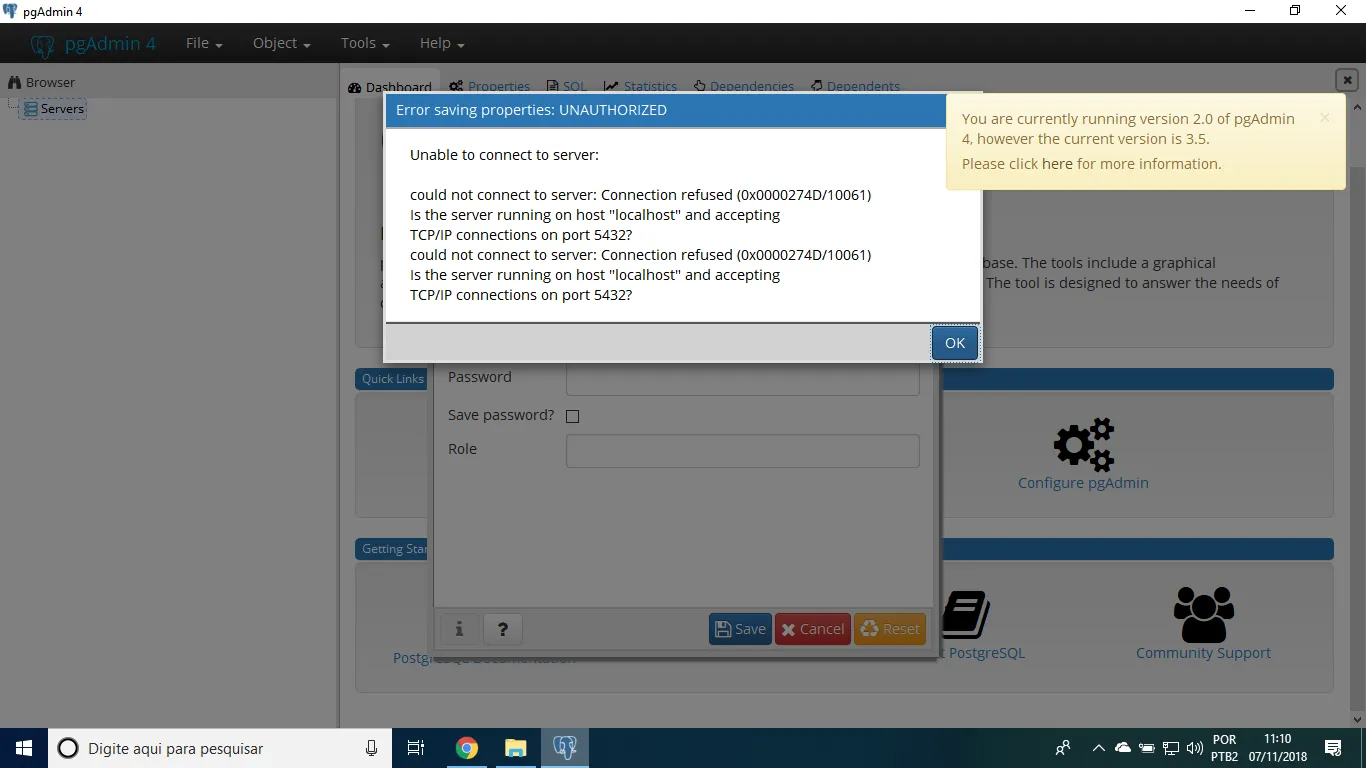Click the Windows taskbar search box
Screen dimensions: 1366x768
tap(221, 748)
